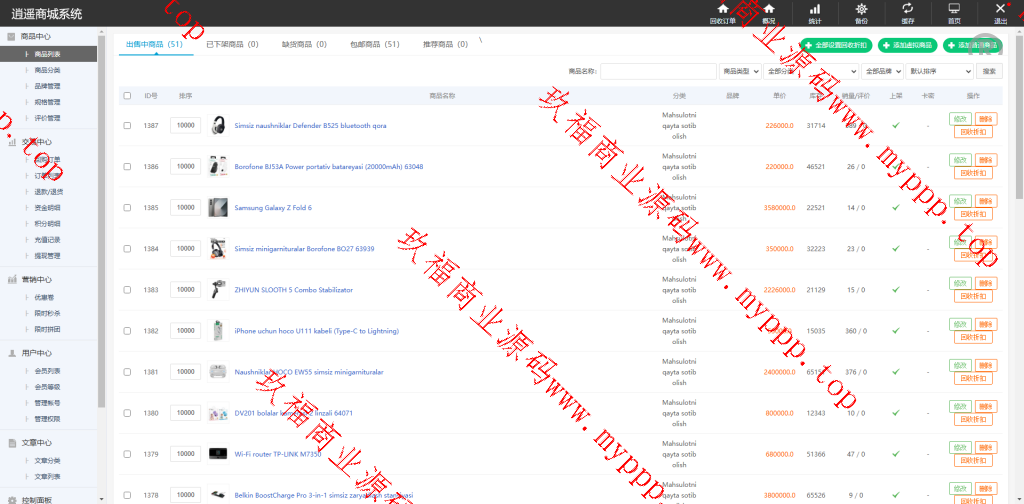Viewport: 1024px width, 504px height.
Task: Switch to the 已下架商品 tab
Action: click(232, 45)
